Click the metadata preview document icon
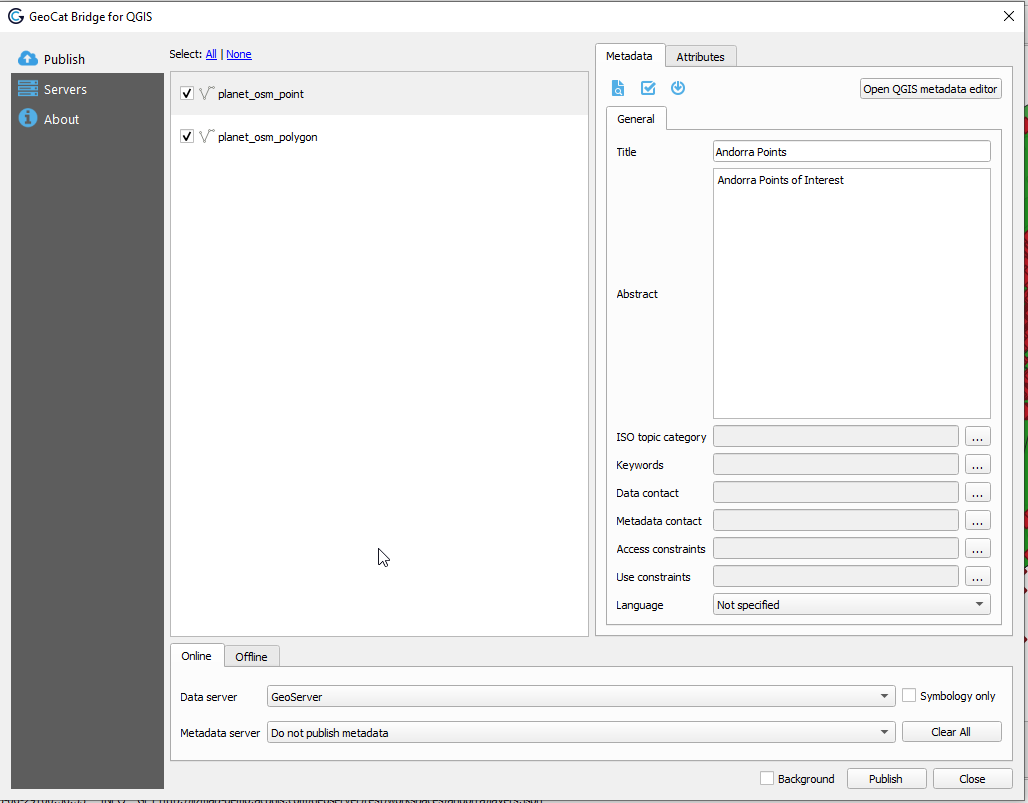The image size is (1028, 803). coord(618,88)
